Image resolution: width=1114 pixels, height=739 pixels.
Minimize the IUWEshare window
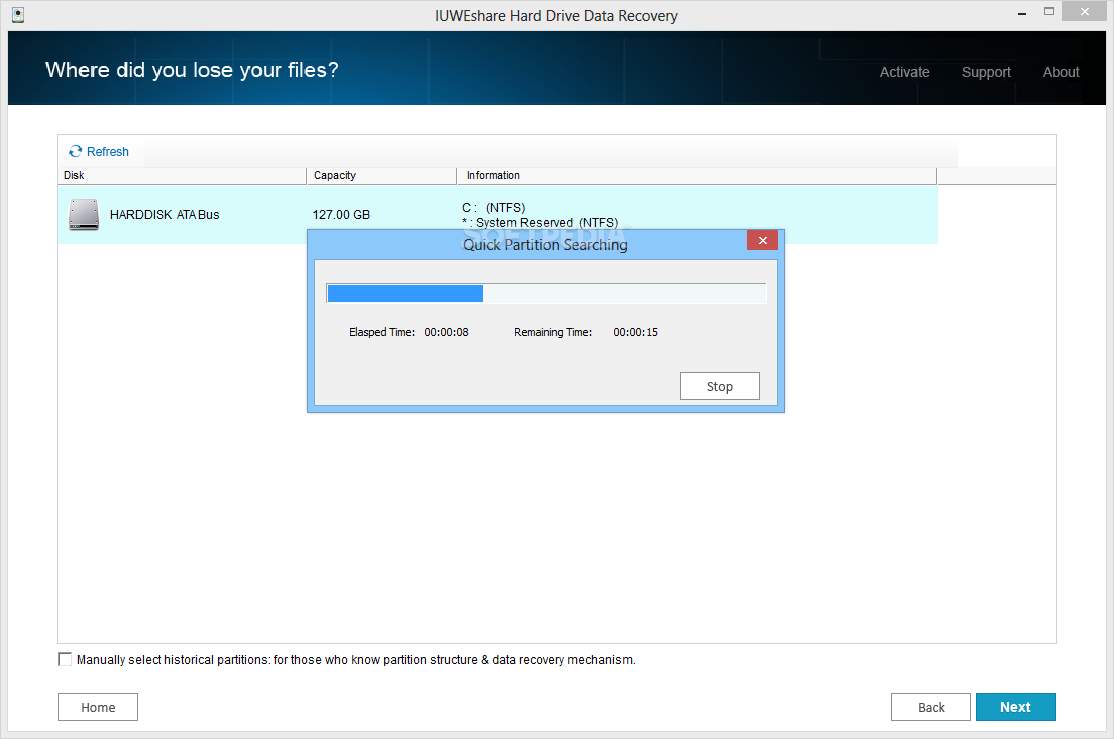(x=1022, y=13)
